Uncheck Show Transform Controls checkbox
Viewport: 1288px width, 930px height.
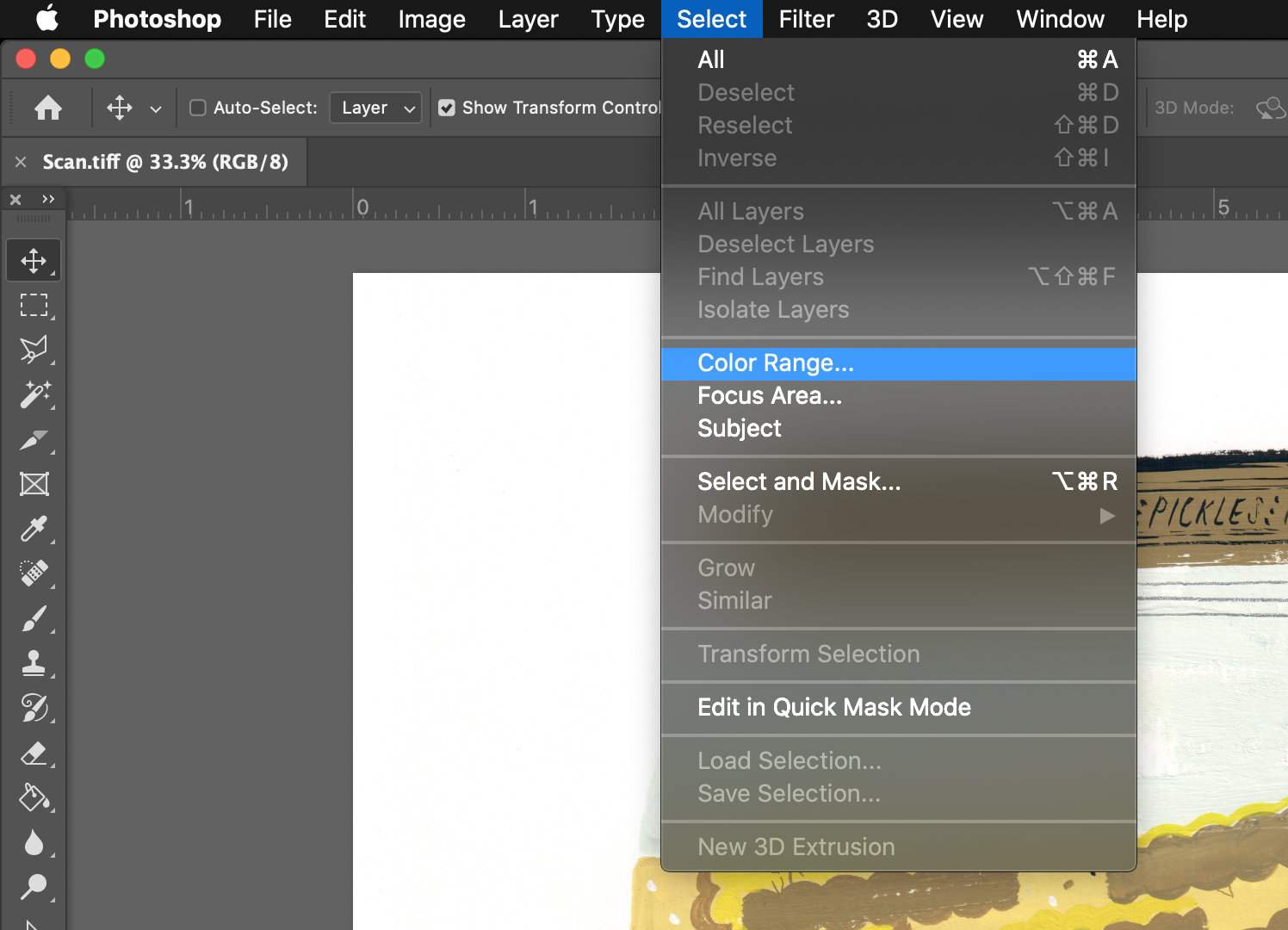pos(446,108)
